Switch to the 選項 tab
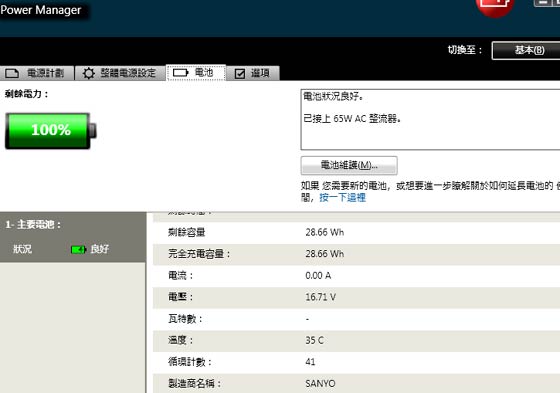560x393 pixels. pos(253,73)
